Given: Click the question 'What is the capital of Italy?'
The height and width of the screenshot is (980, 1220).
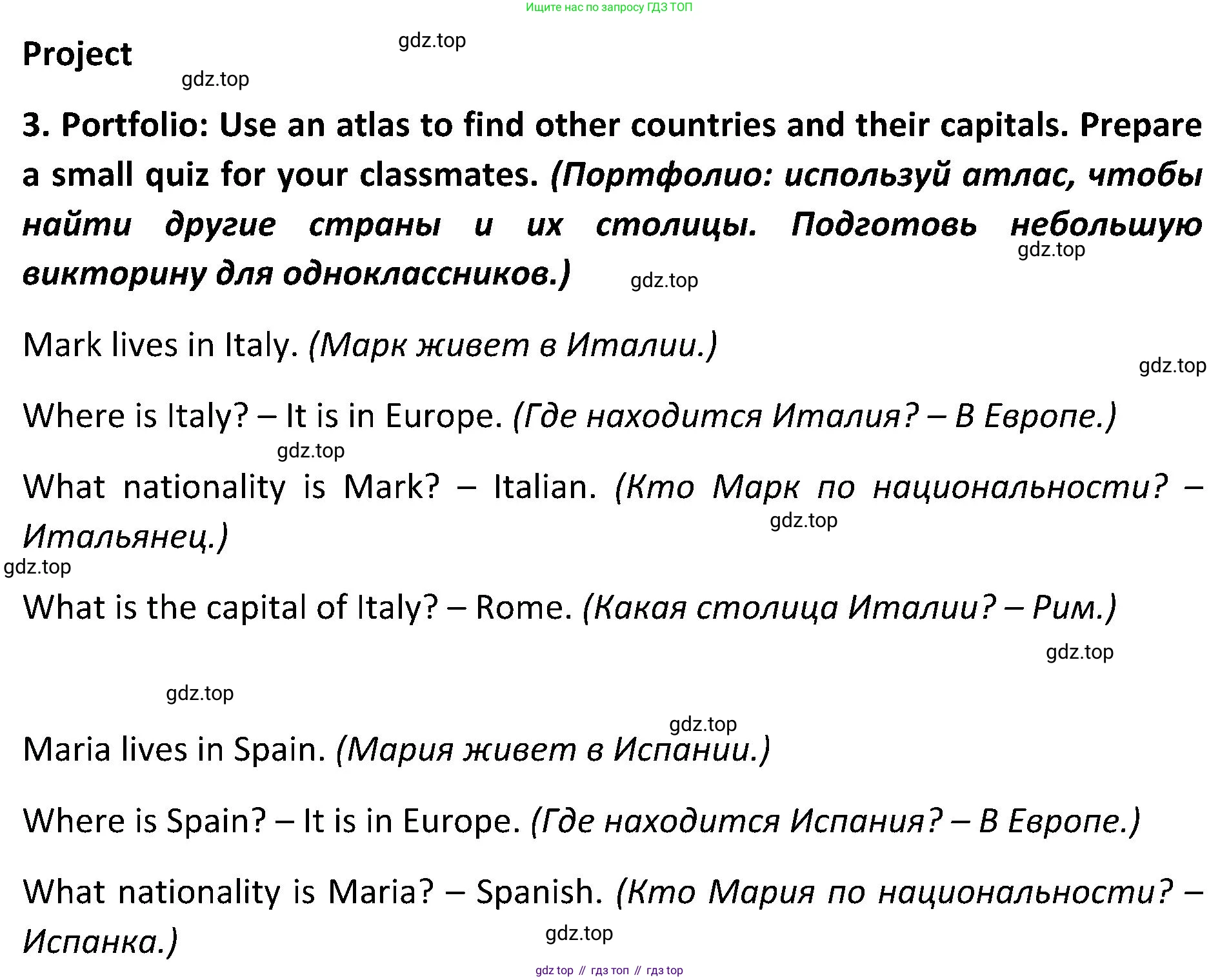Looking at the screenshot, I should (230, 608).
